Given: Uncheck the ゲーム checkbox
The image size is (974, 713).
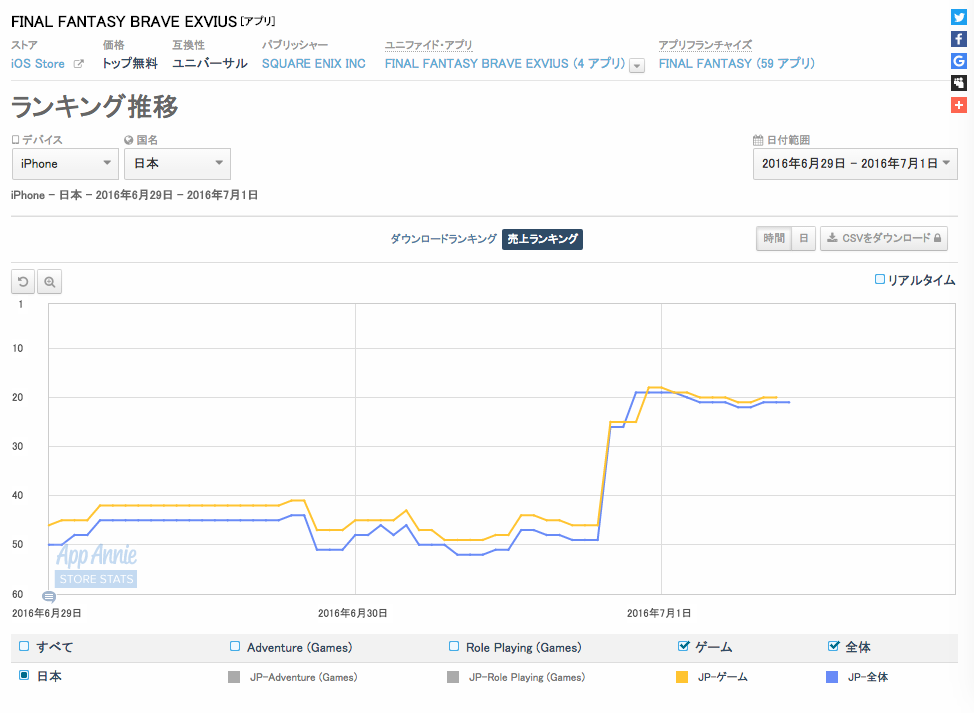Looking at the screenshot, I should coord(683,646).
